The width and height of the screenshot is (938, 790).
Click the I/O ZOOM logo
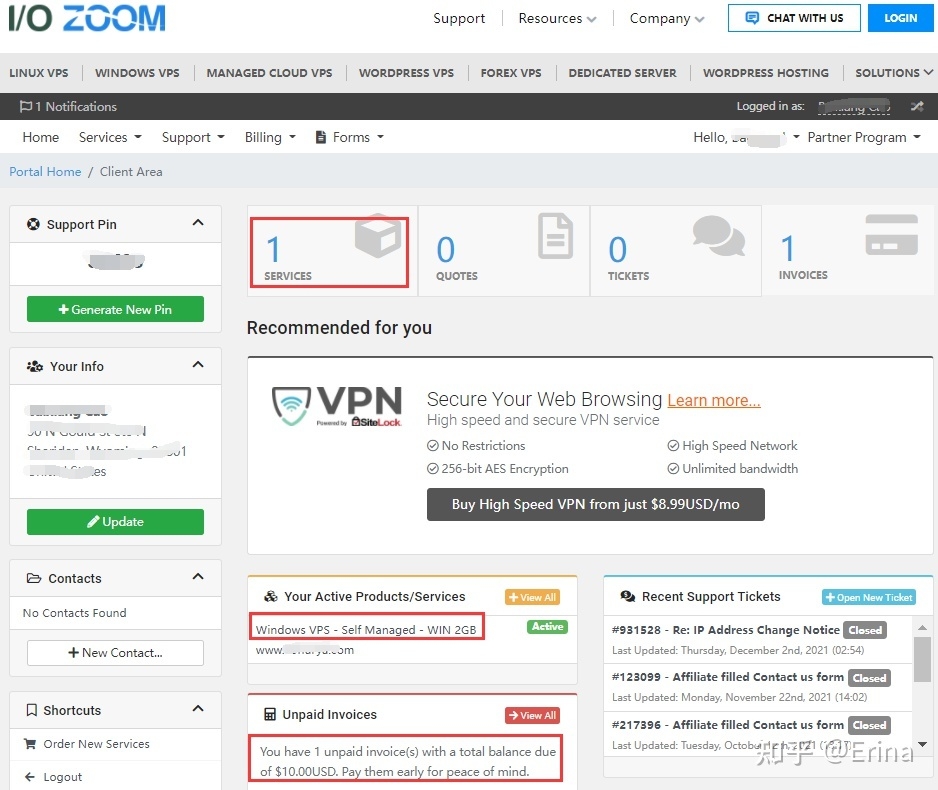87,19
